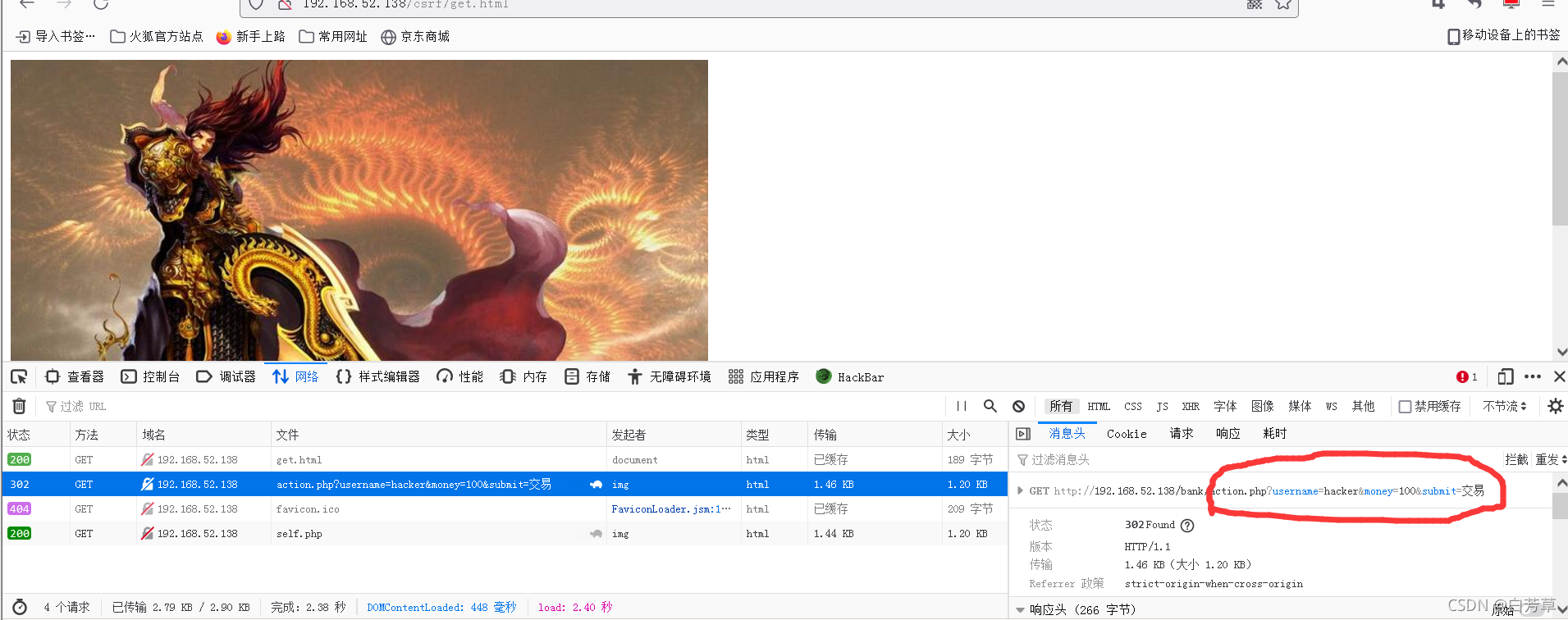Image resolution: width=1568 pixels, height=620 pixels.
Task: Open the 查看器 inspector tab
Action: click(x=75, y=376)
